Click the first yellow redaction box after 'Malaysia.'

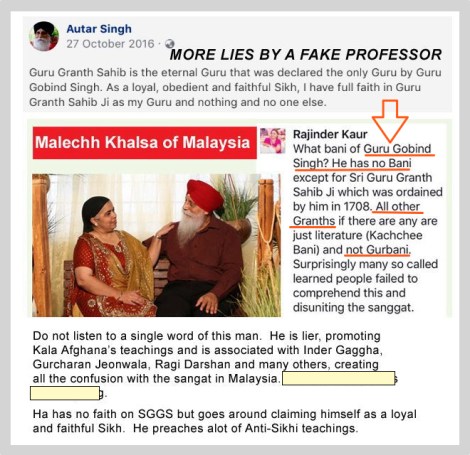[339, 378]
